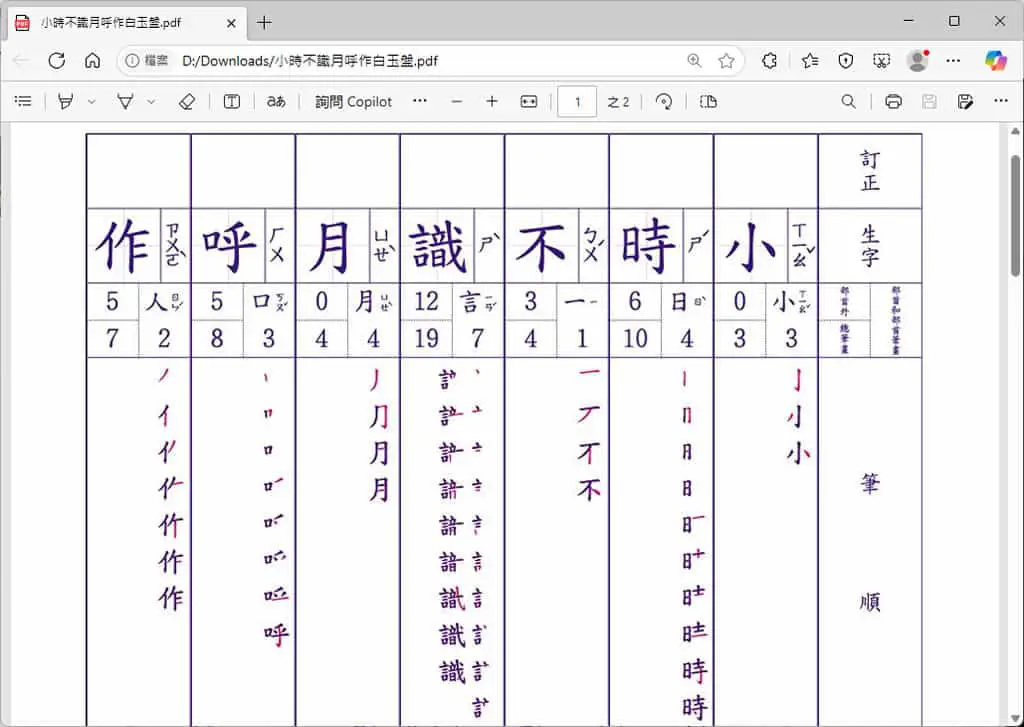This screenshot has width=1024, height=727.
Task: Choose the eraser tool
Action: click(x=187, y=101)
